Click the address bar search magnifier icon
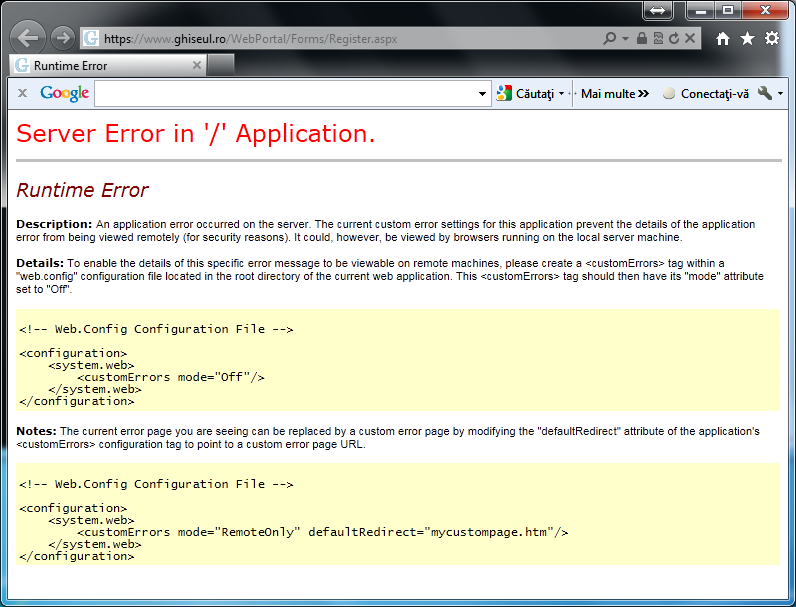The image size is (796, 607). pyautogui.click(x=610, y=38)
